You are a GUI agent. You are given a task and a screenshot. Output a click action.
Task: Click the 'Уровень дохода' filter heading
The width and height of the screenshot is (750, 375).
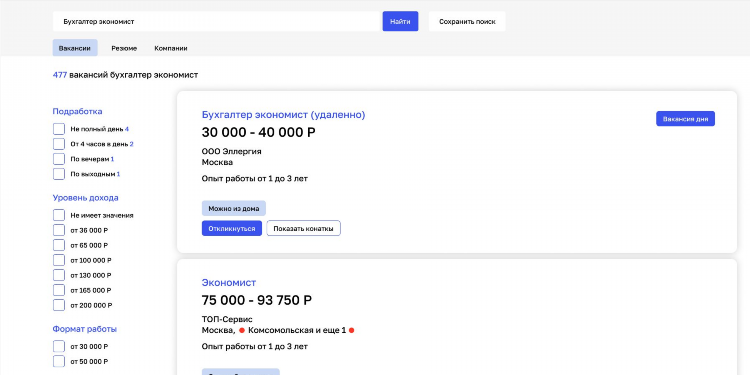[85, 198]
